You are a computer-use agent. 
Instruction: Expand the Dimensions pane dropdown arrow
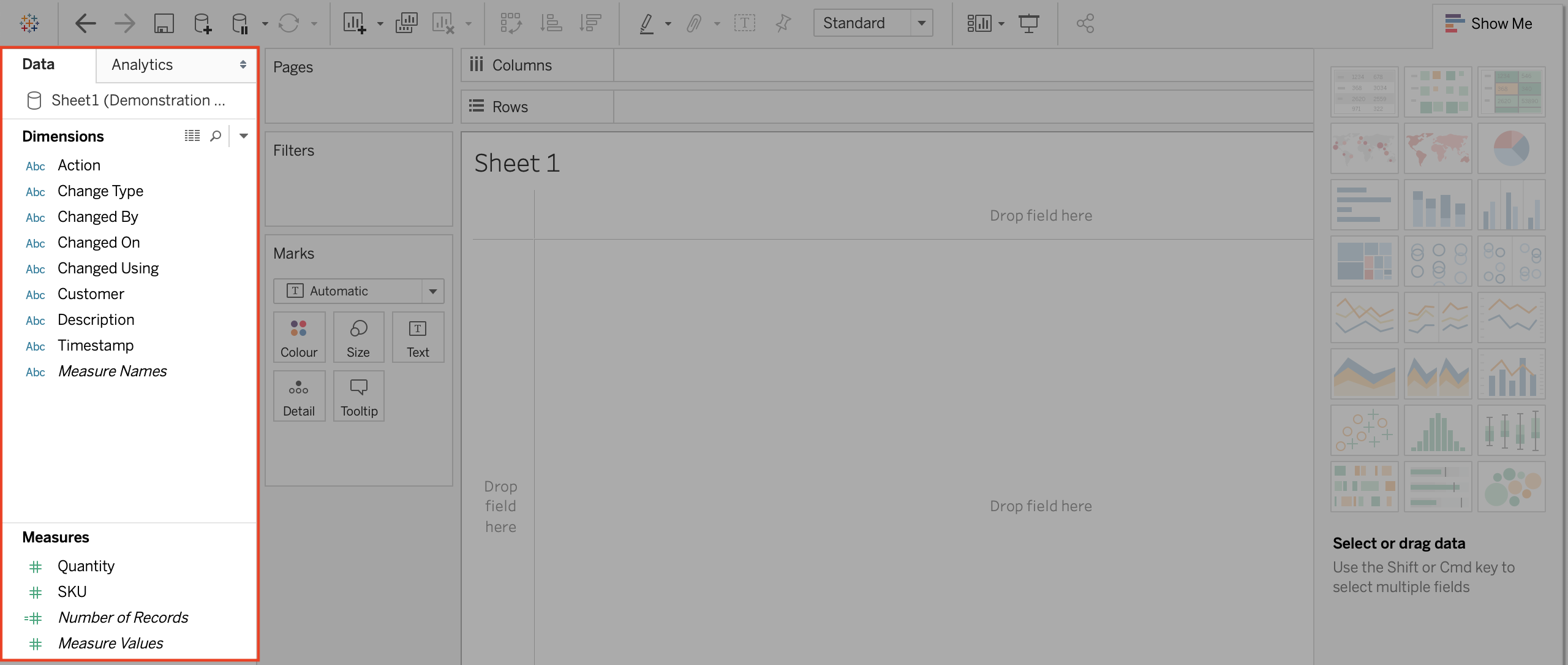(x=244, y=136)
